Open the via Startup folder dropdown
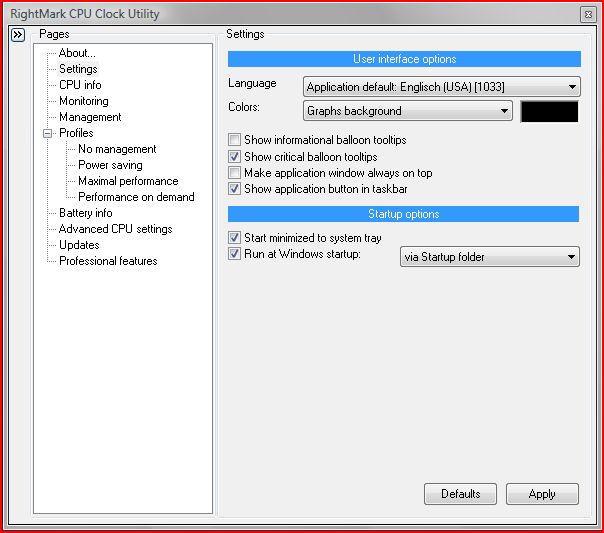Image resolution: width=604 pixels, height=533 pixels. tap(490, 256)
